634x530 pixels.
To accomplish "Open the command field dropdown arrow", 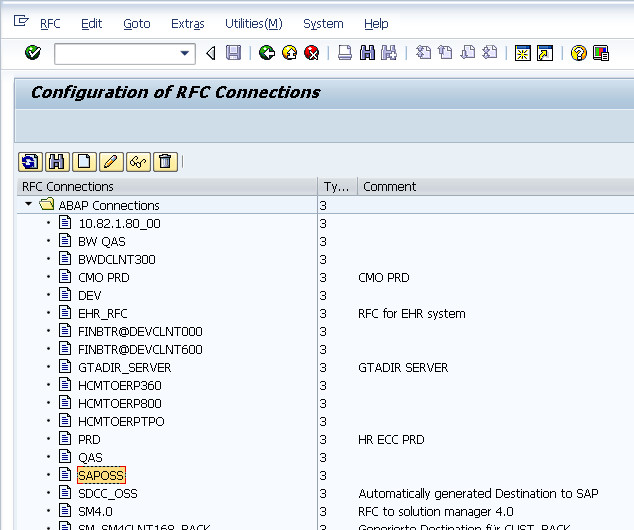I will point(185,53).
